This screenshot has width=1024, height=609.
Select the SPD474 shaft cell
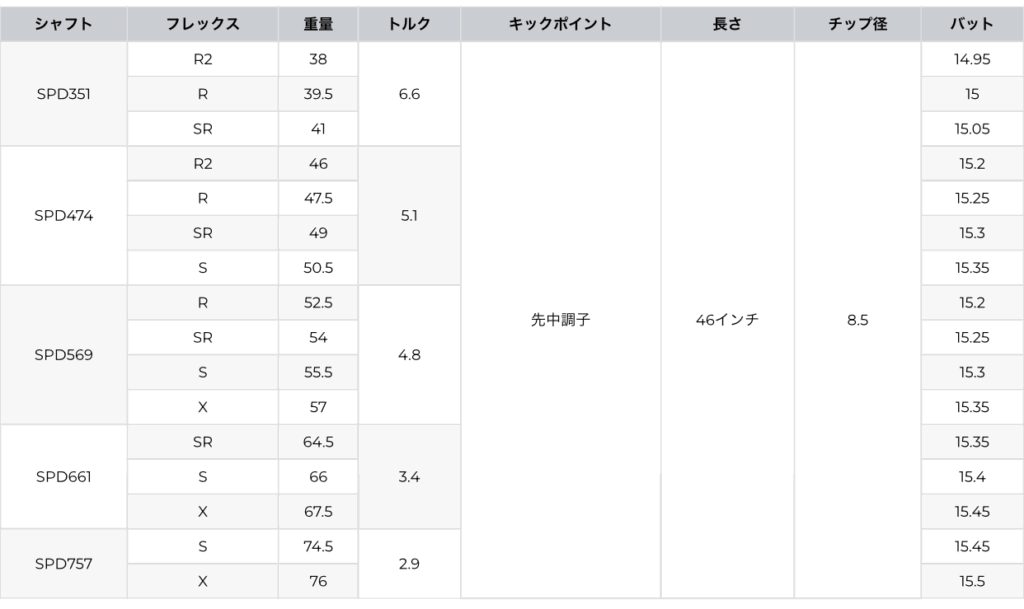pos(63,215)
